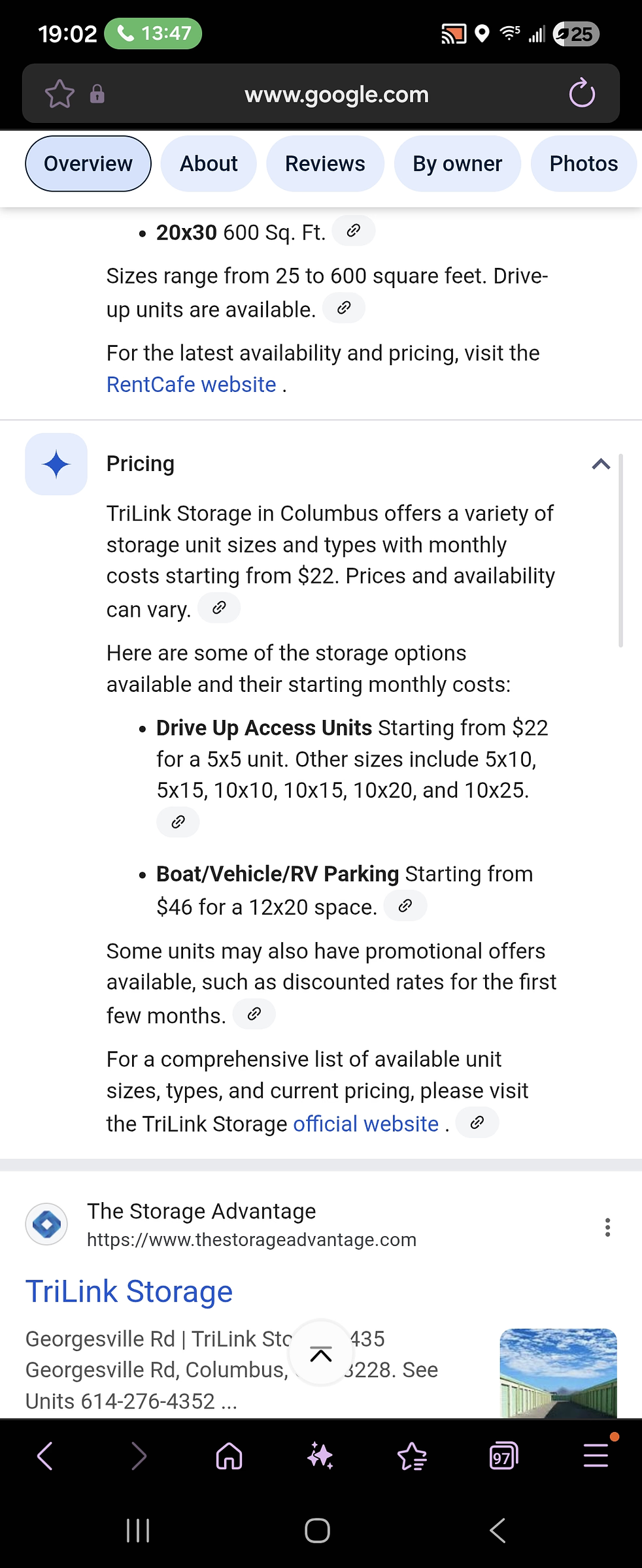The height and width of the screenshot is (1568, 642).
Task: Open the TriLink Storage search result title
Action: coord(129,1291)
